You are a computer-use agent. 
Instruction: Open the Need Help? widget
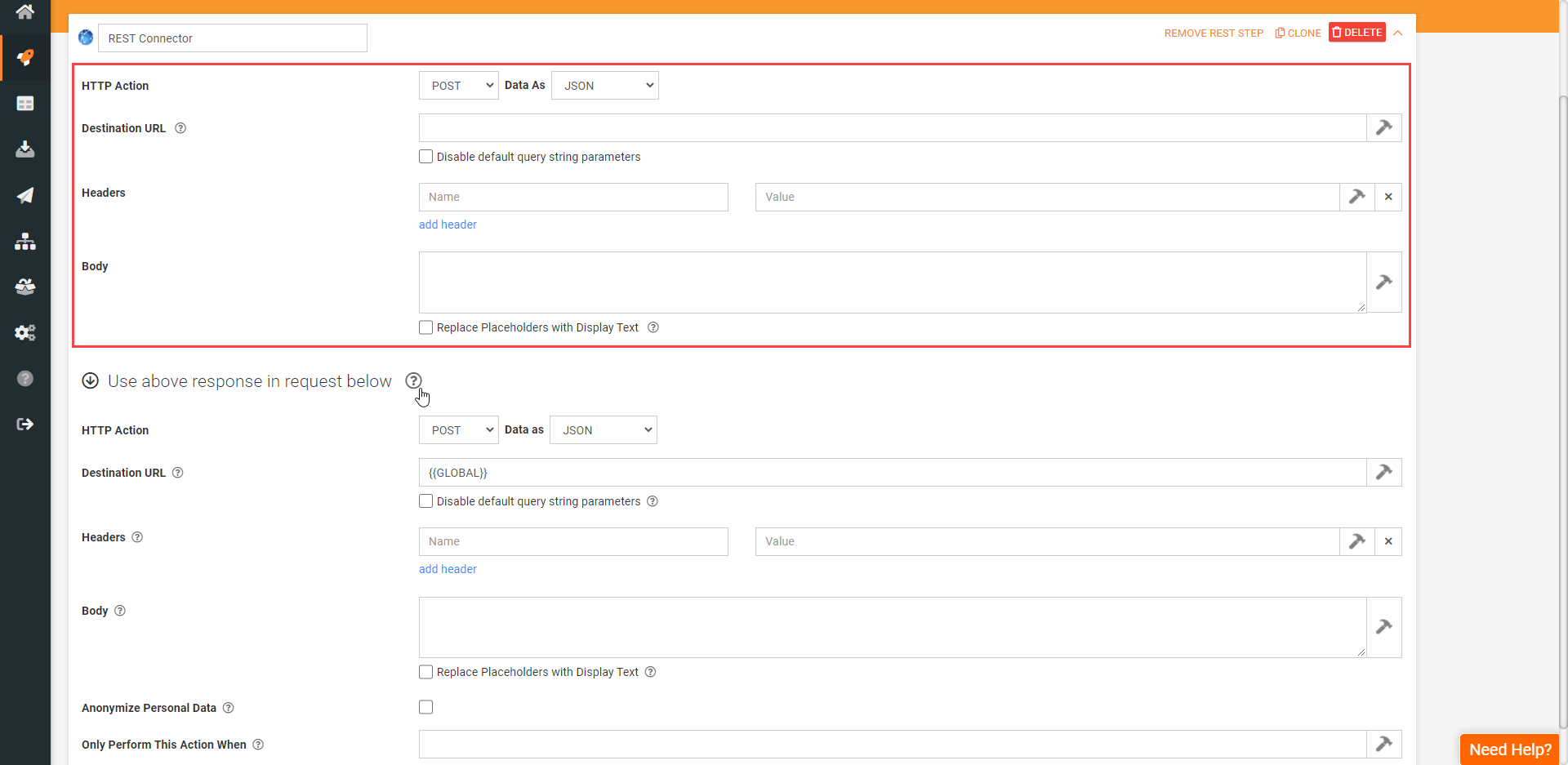coord(1510,749)
